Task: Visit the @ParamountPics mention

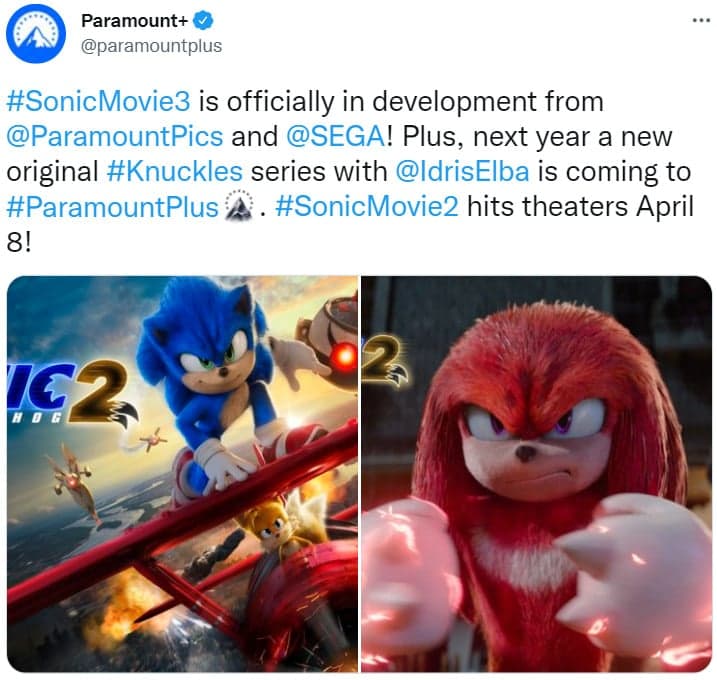Action: [x=115, y=136]
